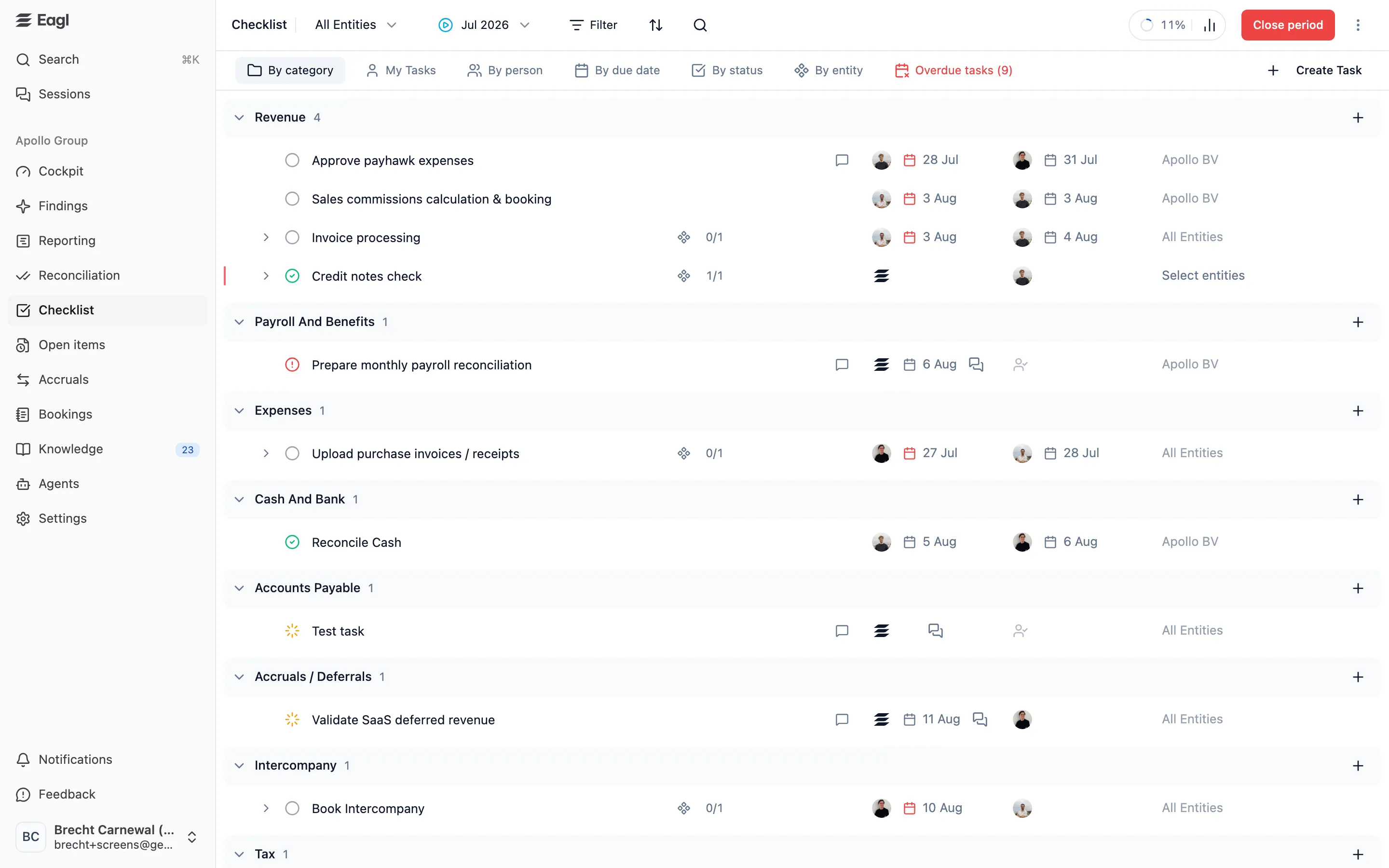This screenshot has height=868, width=1389.
Task: Click the search magnifier in top toolbar
Action: (700, 25)
